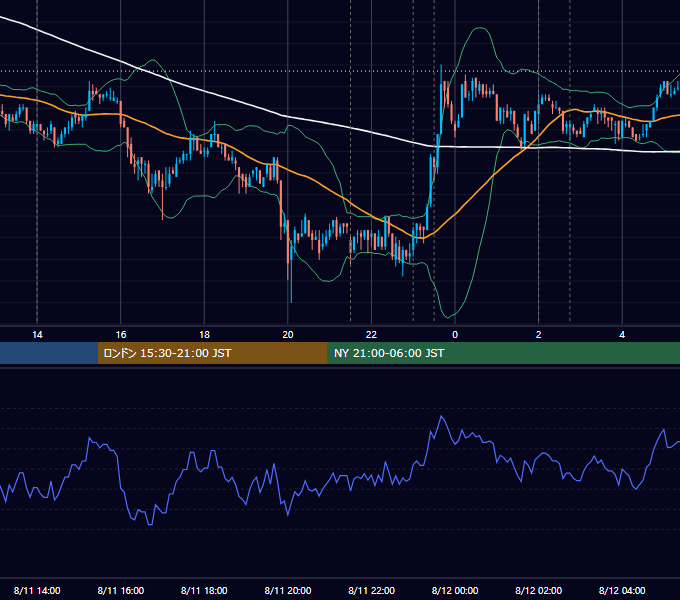Click the lower Bollinger band trough near midnight
The image size is (680, 600).
click(x=448, y=316)
